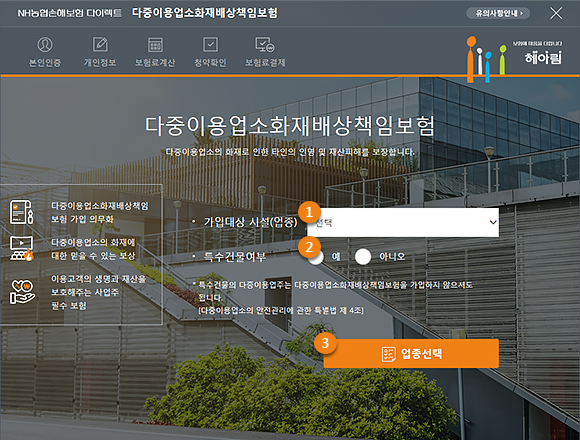580x440 pixels.
Task: Select the 보험료결제 monitor icon
Action: point(265,44)
